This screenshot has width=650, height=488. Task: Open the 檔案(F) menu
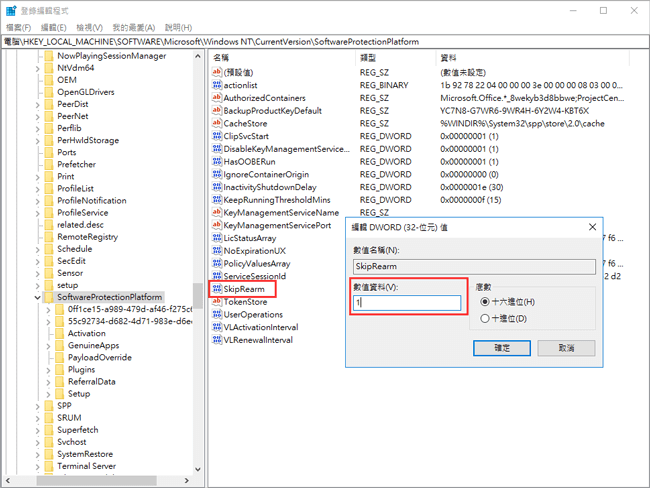(18, 27)
